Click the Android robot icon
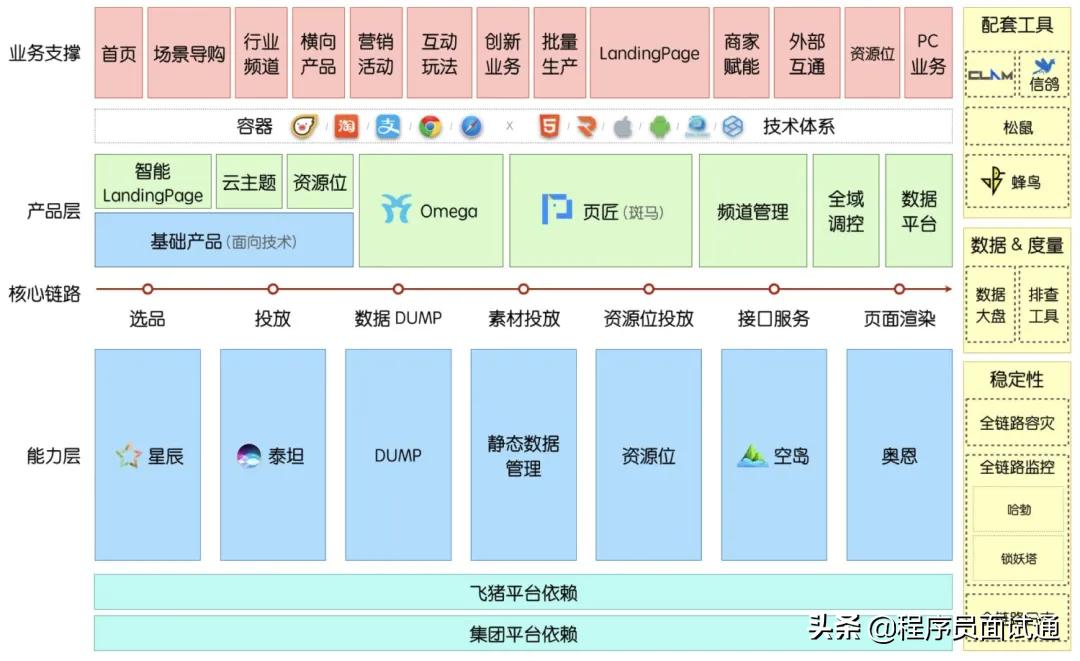 tap(659, 126)
